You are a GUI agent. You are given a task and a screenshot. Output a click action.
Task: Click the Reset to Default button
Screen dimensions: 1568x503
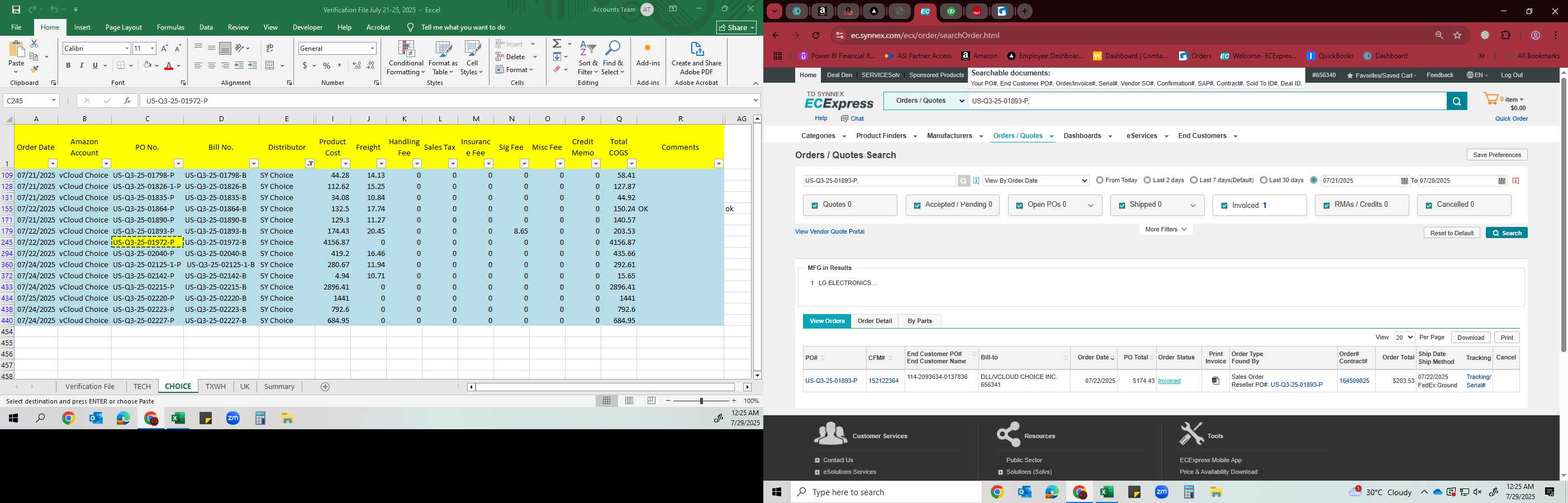1452,232
